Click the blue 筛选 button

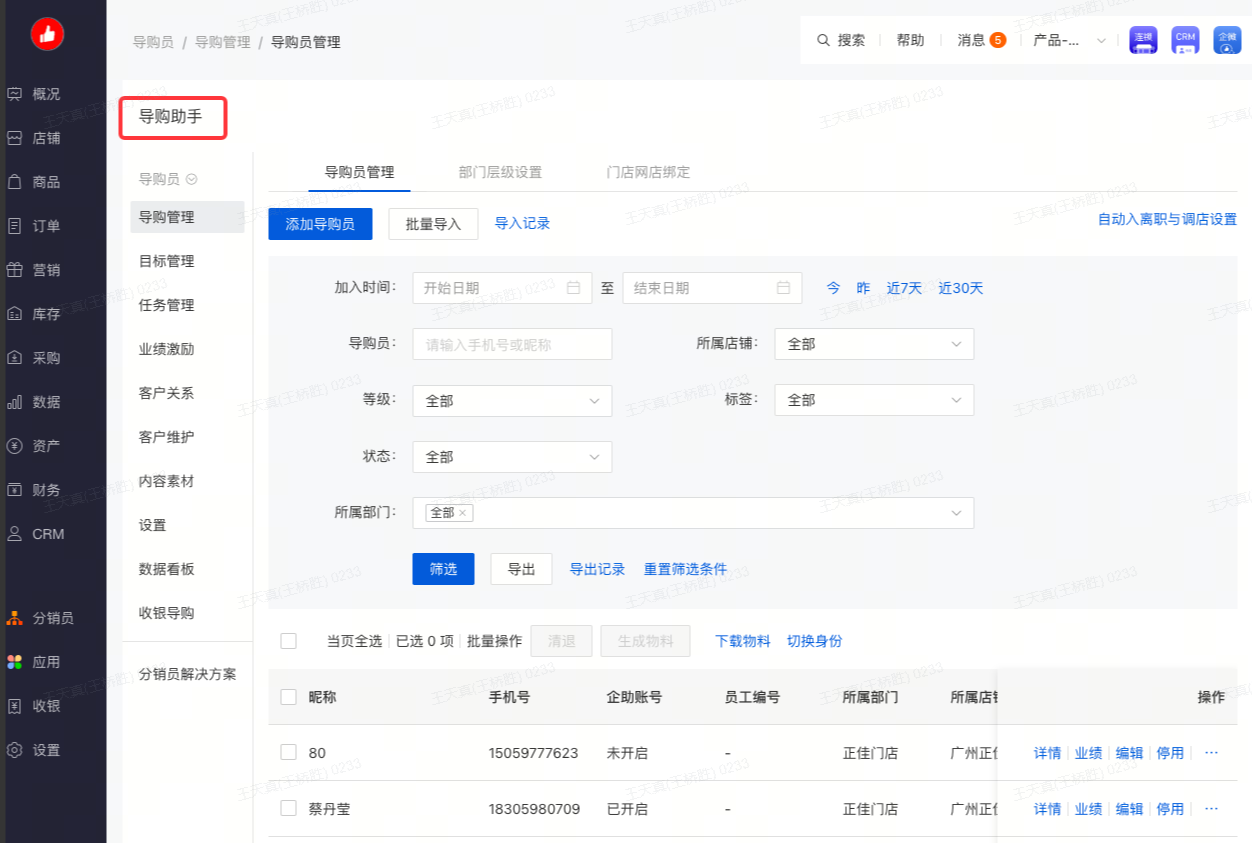(x=443, y=569)
